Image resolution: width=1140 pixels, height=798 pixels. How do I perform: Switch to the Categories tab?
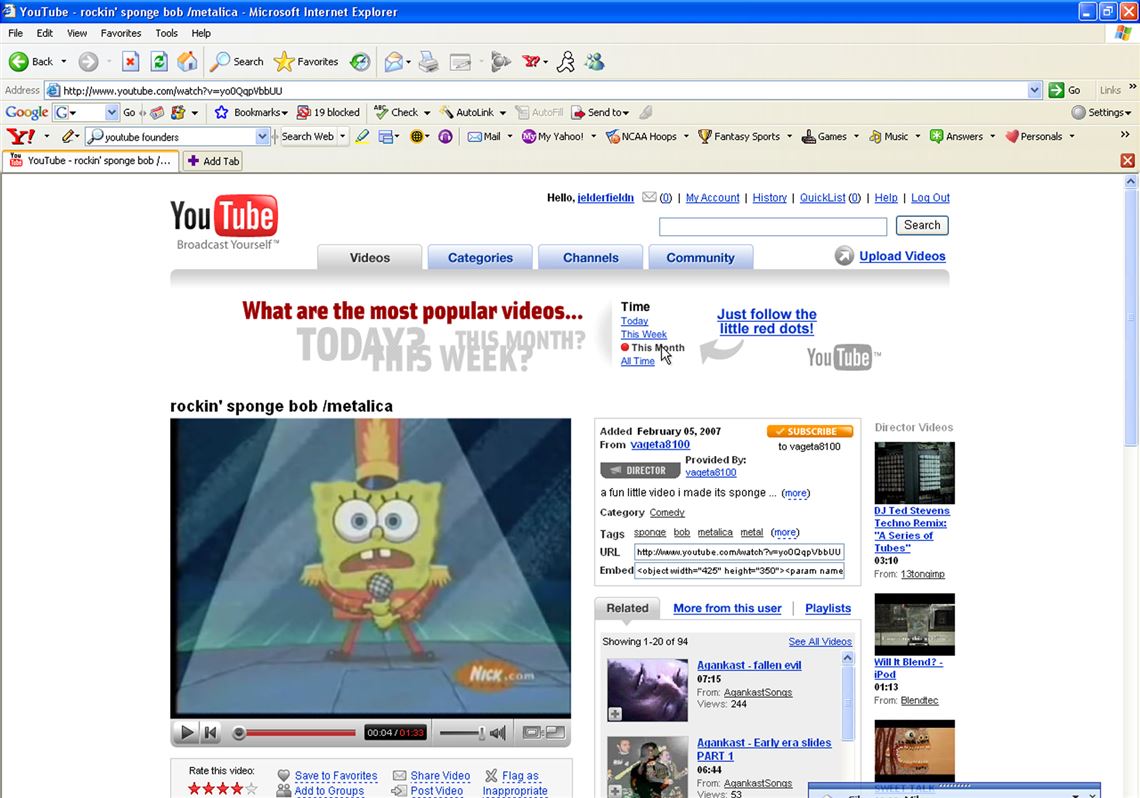pyautogui.click(x=480, y=258)
